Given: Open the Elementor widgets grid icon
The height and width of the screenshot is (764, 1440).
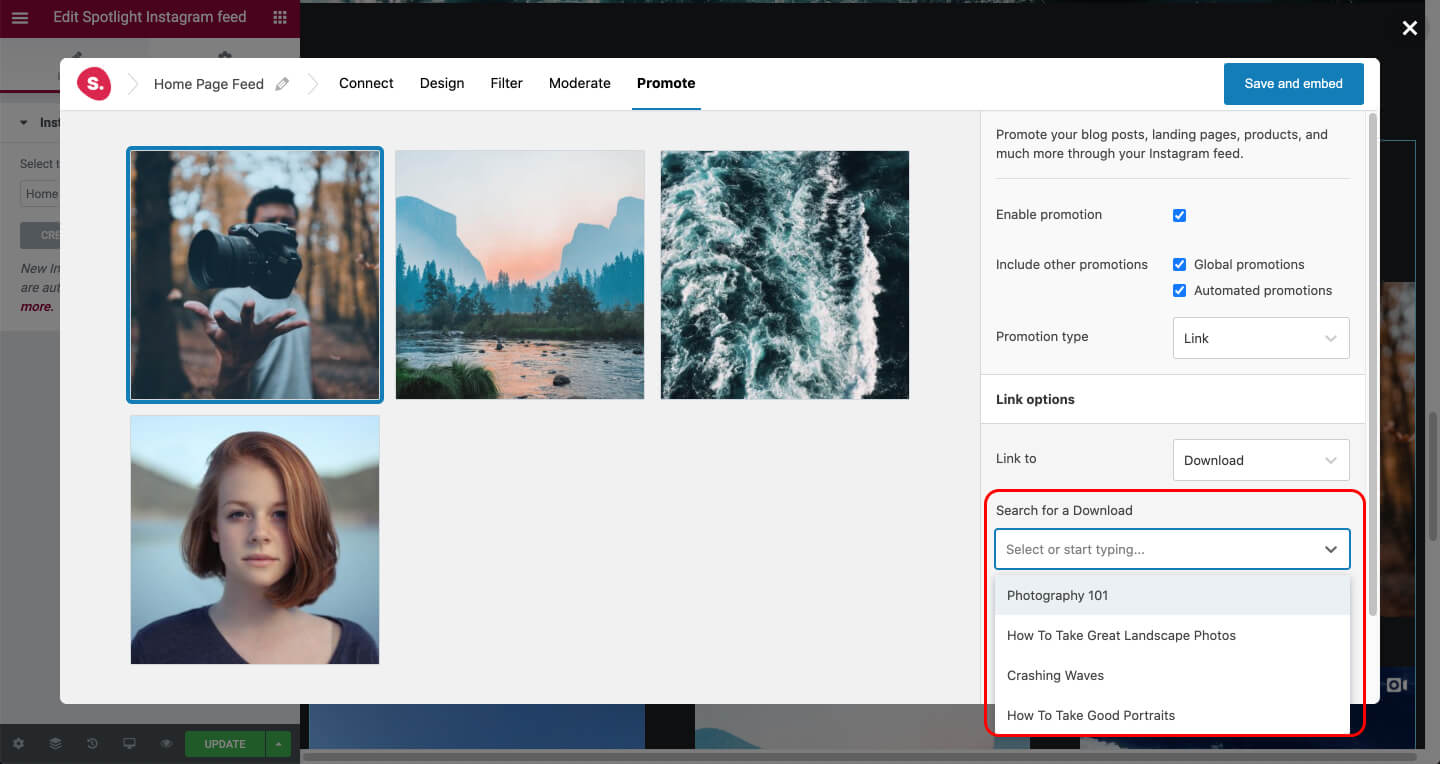Looking at the screenshot, I should [x=280, y=18].
